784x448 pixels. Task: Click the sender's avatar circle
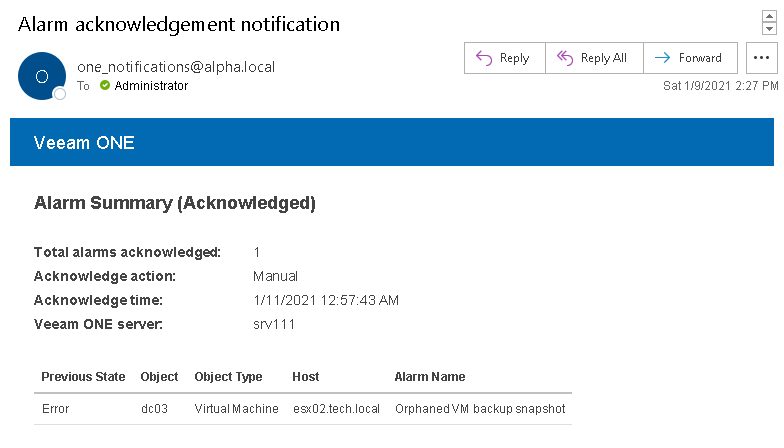pyautogui.click(x=42, y=76)
